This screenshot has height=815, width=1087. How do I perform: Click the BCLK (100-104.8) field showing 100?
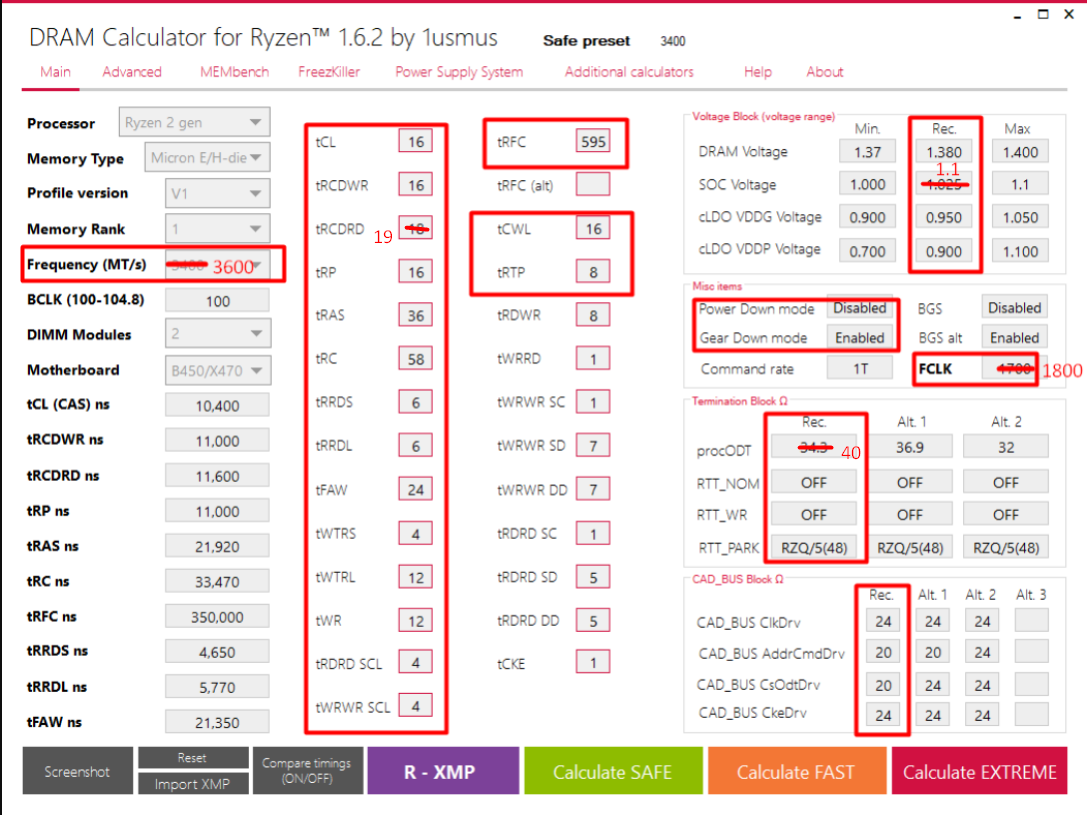(217, 301)
